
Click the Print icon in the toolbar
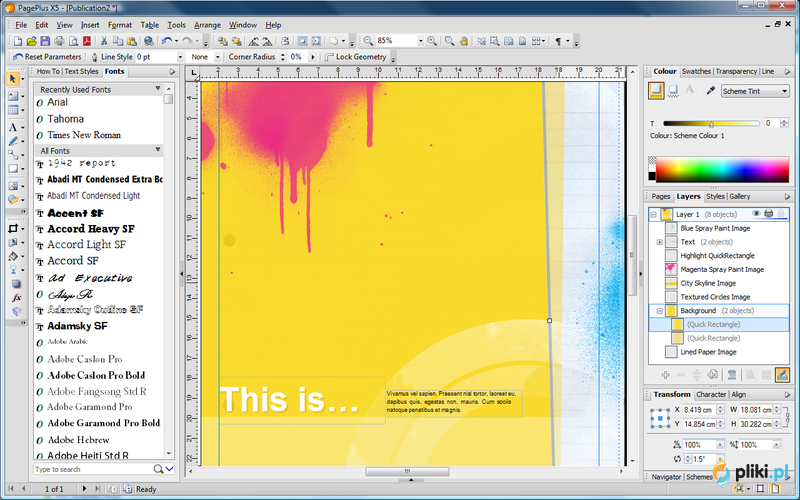click(x=59, y=41)
